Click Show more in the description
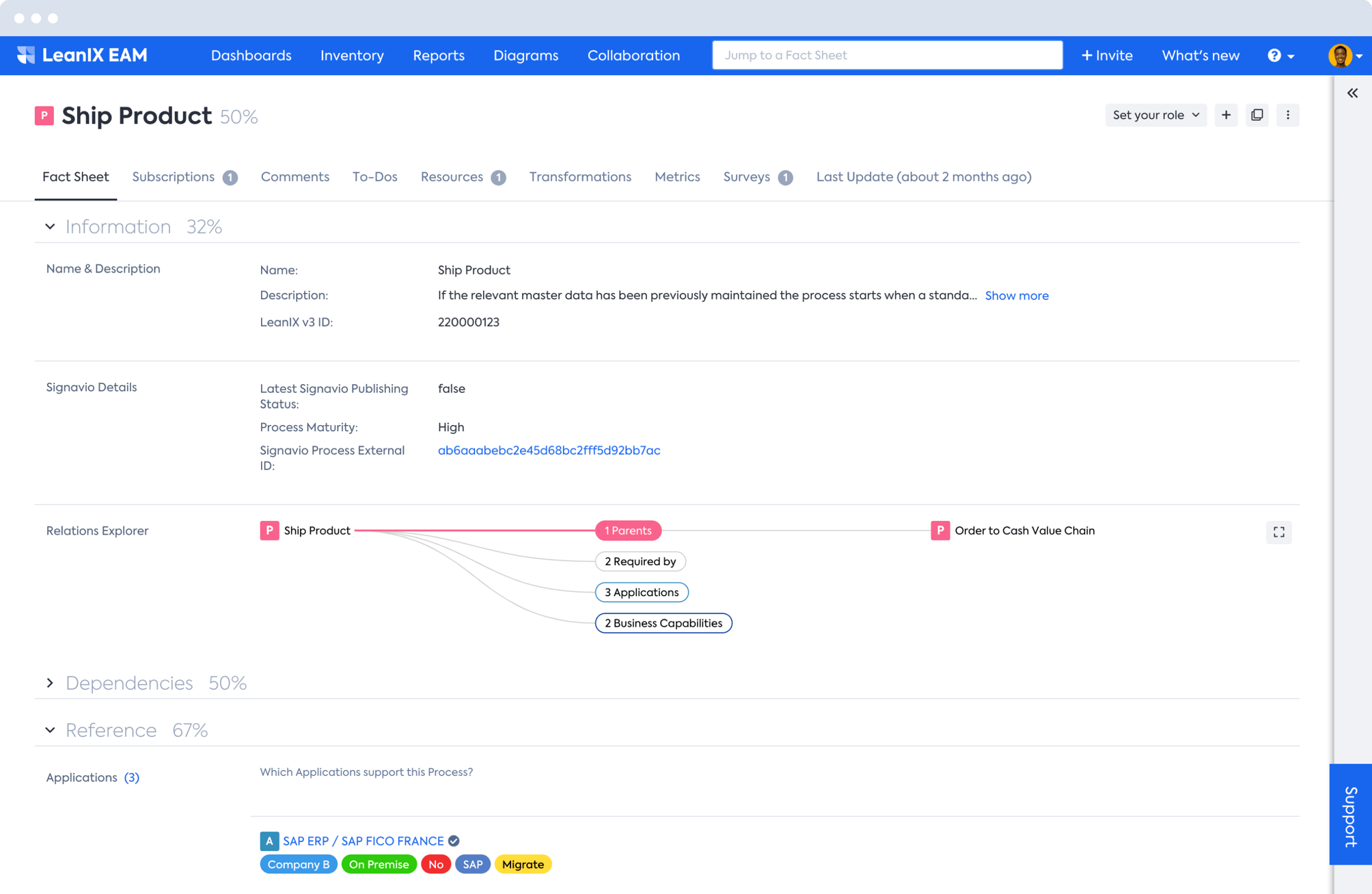This screenshot has width=1372, height=894. (x=1016, y=295)
